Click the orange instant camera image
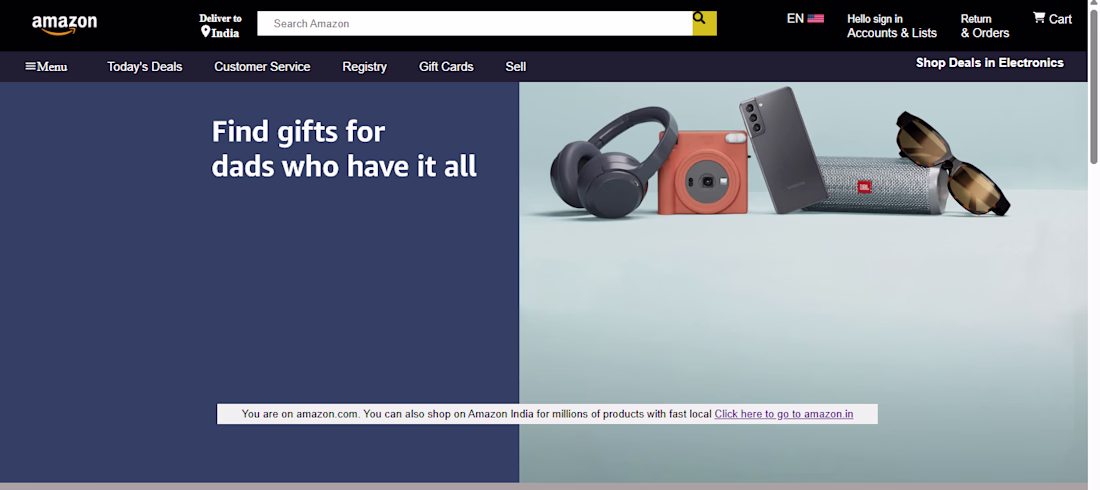 [703, 173]
